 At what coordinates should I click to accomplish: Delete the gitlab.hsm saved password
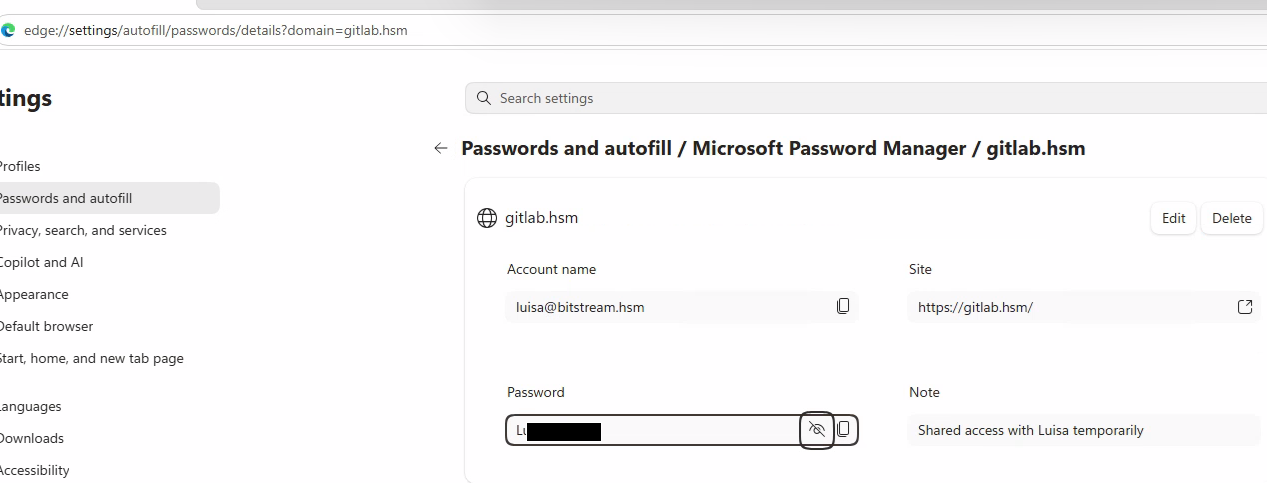[1231, 218]
